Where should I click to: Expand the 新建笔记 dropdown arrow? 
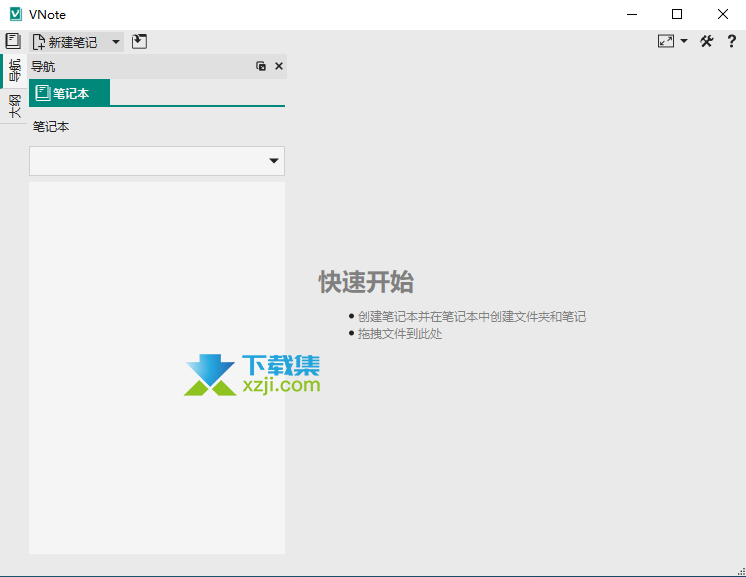(x=116, y=42)
